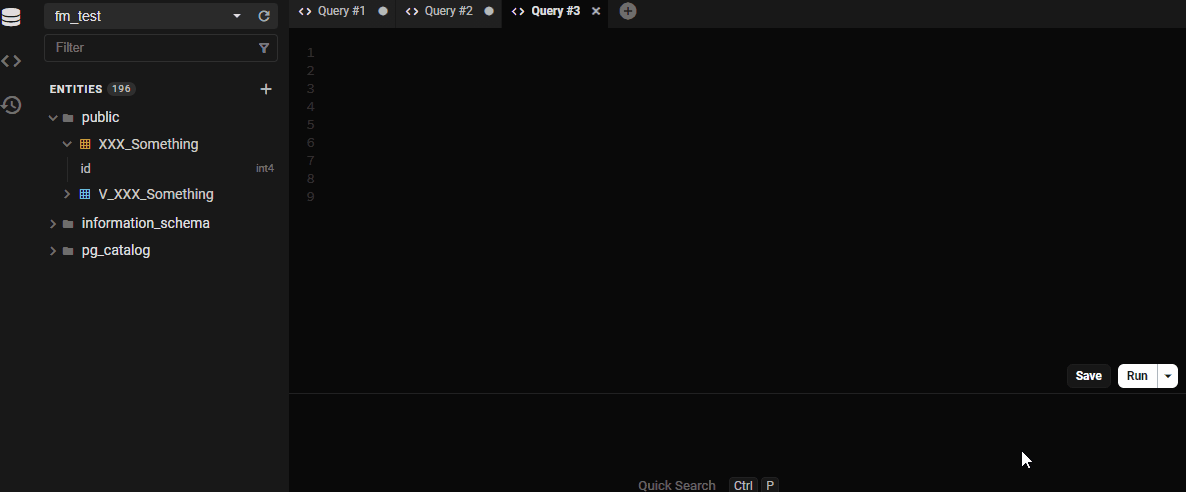Image resolution: width=1186 pixels, height=492 pixels.
Task: Select the Query #3 tab
Action: 555,11
